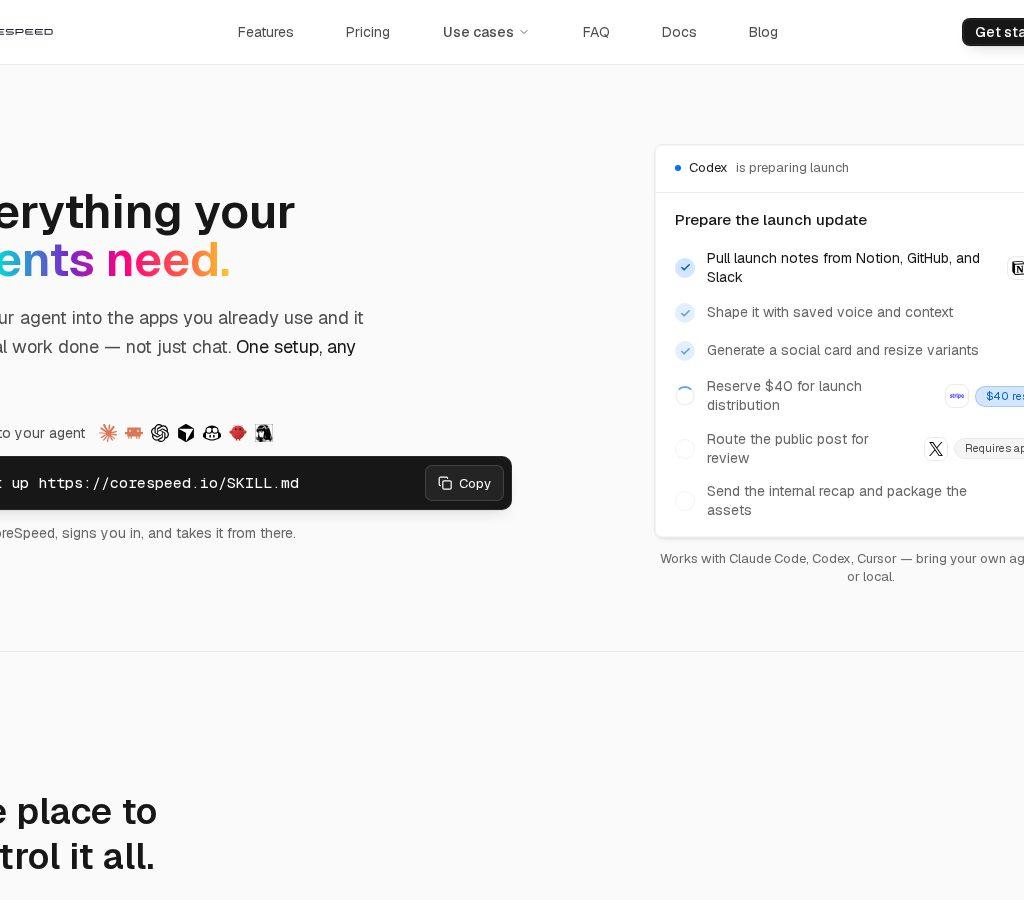Click the black cube Cursor icon
The image size is (1024, 900).
point(186,433)
